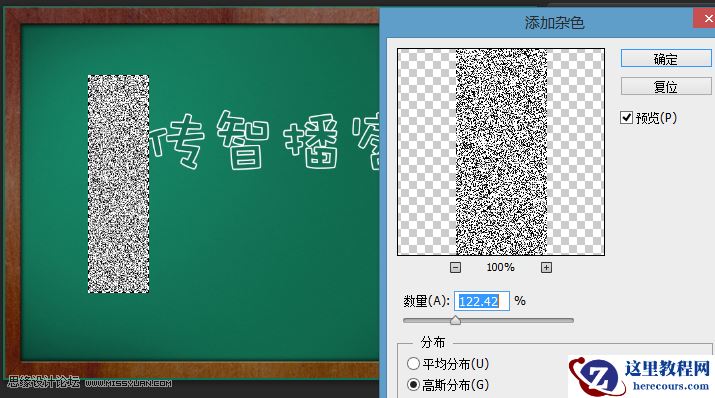Toggle the 预览(P) preview checkbox
Screen dimensions: 715x398
[x=627, y=118]
